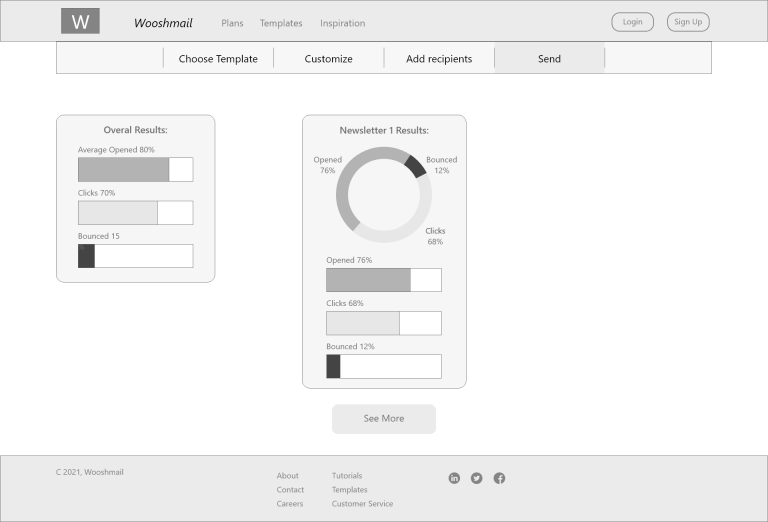Image resolution: width=768 pixels, height=522 pixels.
Task: Click the C 2021, Wooshmail copyright text
Action: [x=90, y=472]
